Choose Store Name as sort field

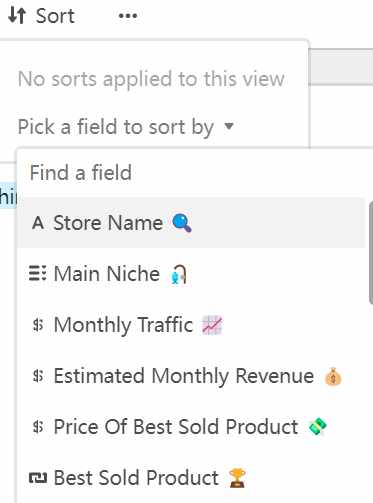tap(191, 222)
